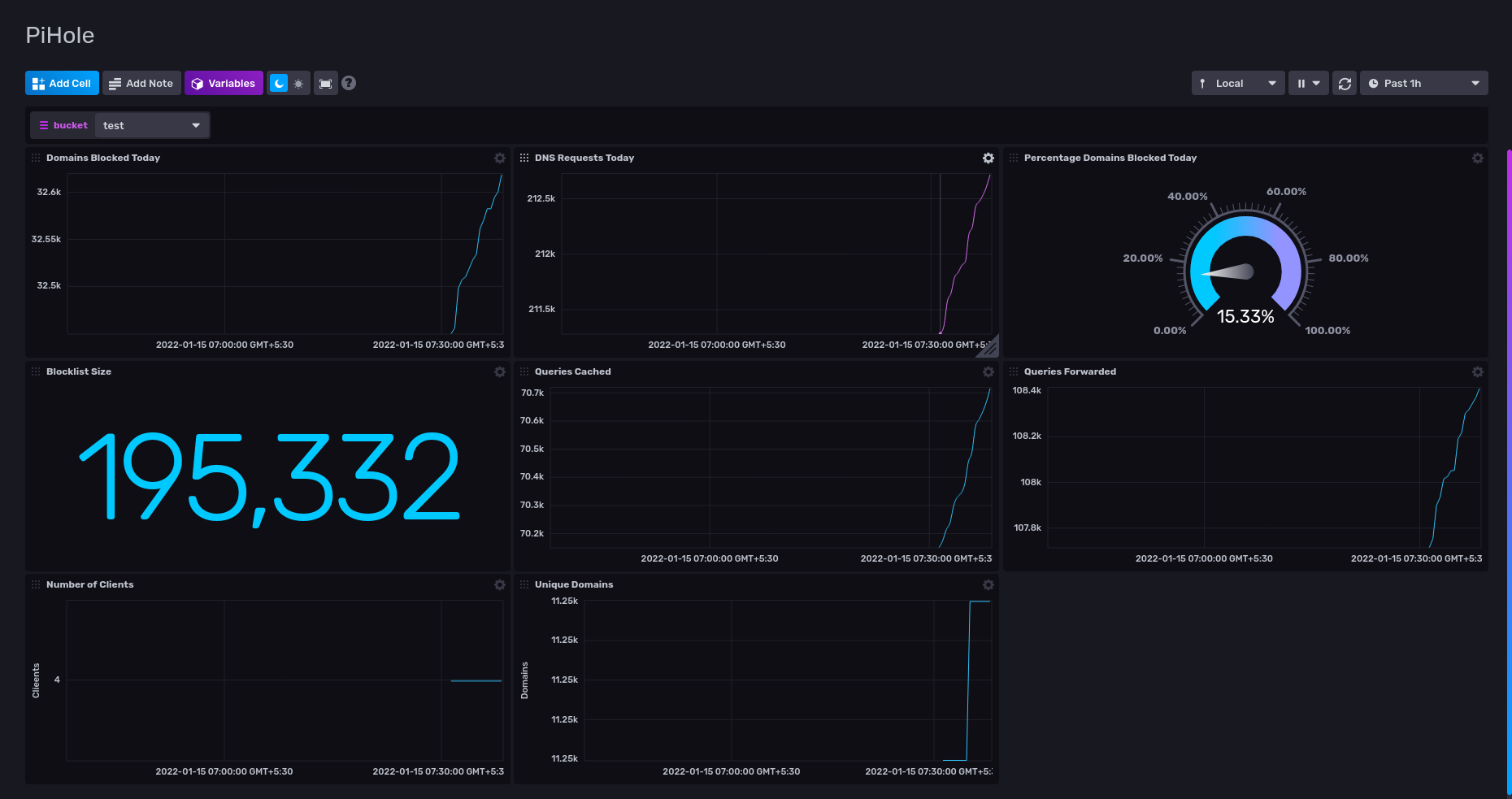Viewport: 1512px width, 799px height.
Task: Click the Unique Domains title
Action: point(574,584)
